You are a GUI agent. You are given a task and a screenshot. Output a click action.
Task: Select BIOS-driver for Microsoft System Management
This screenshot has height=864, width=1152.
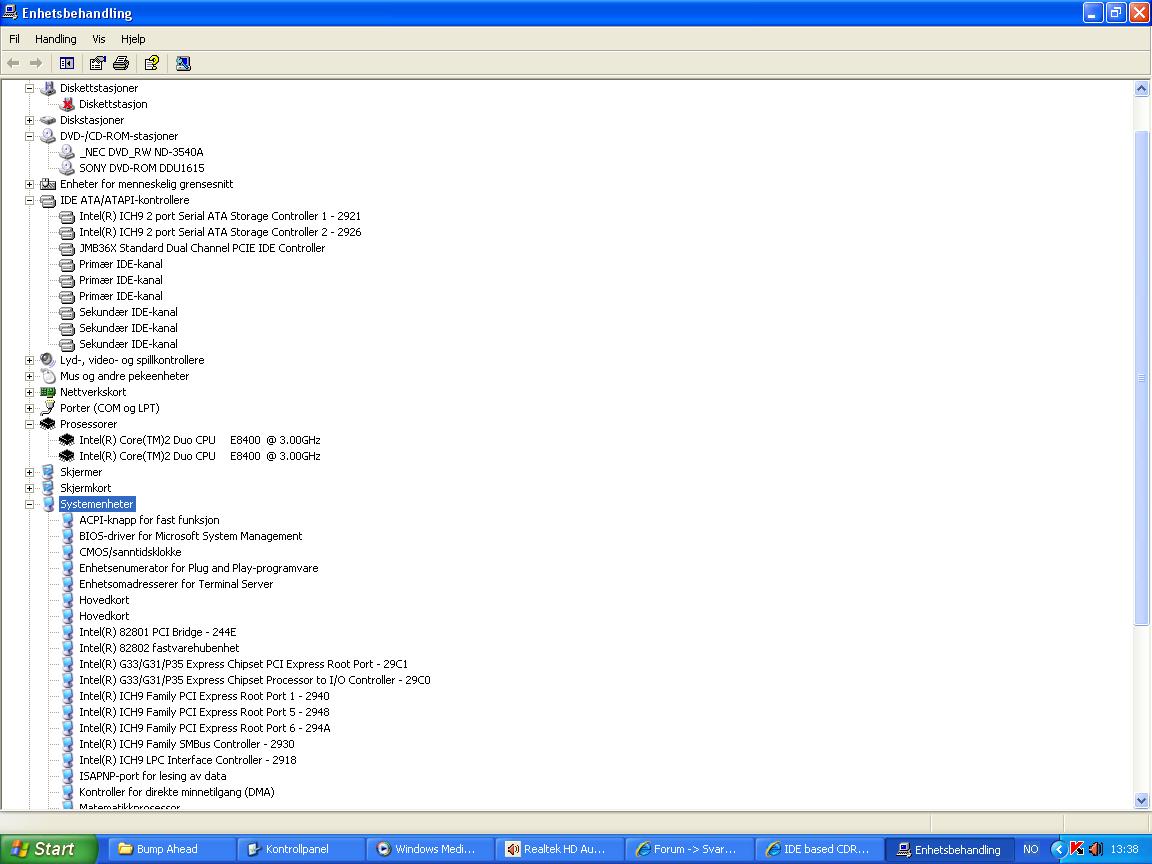(190, 536)
